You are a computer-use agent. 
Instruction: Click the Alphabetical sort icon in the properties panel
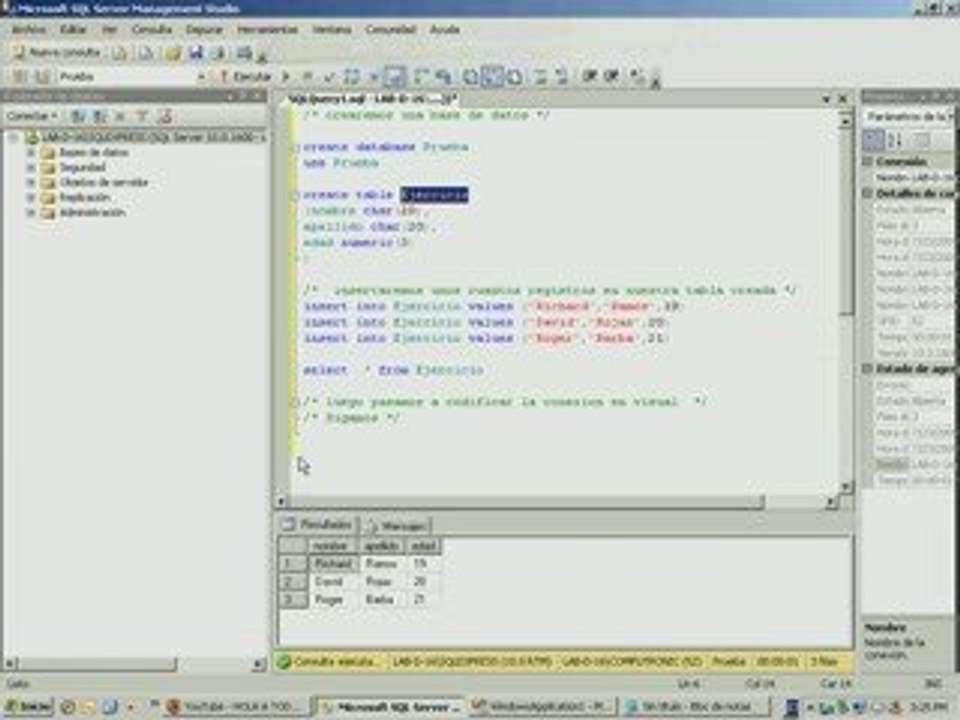pos(895,140)
